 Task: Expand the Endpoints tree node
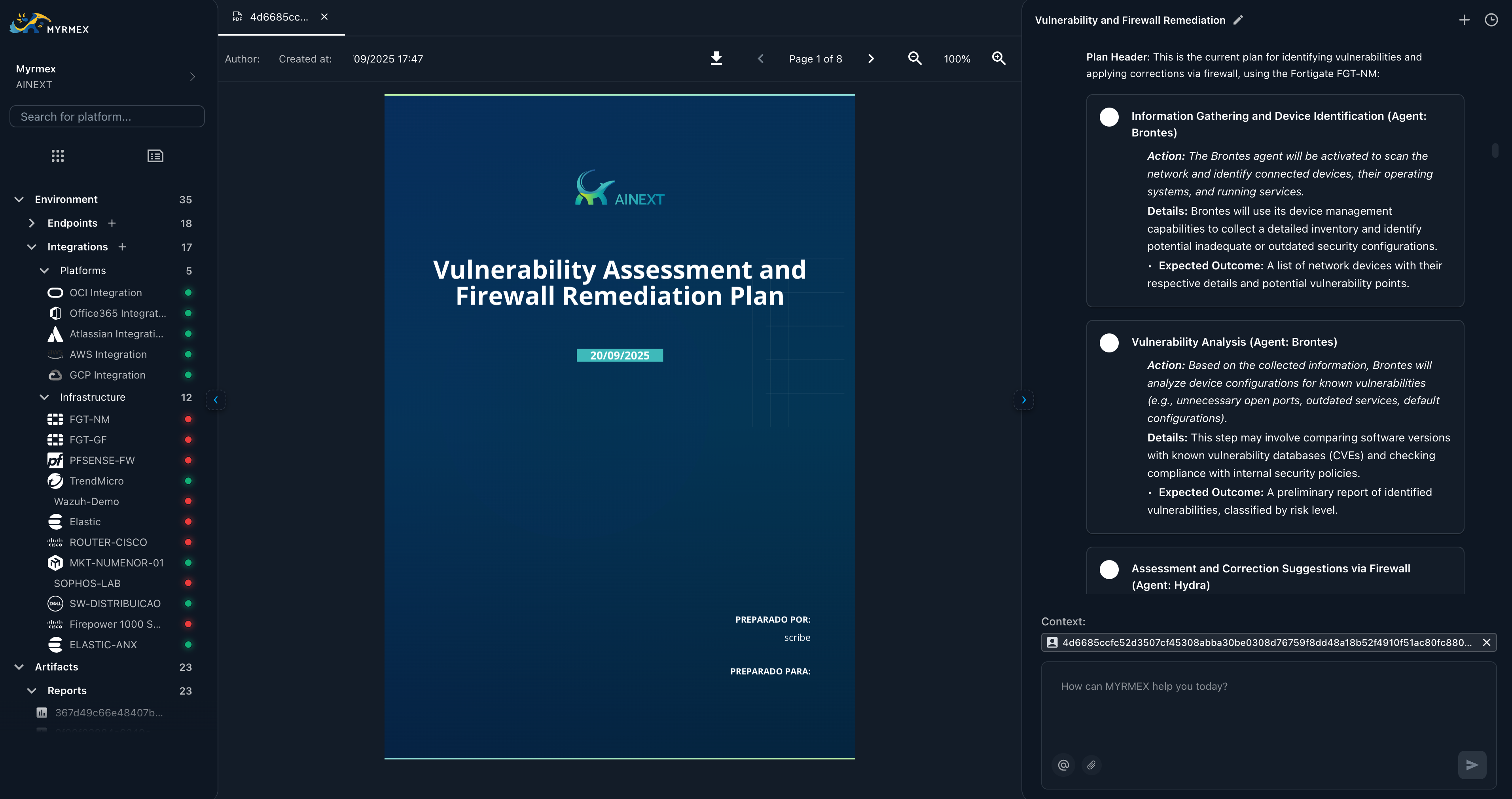[x=32, y=223]
